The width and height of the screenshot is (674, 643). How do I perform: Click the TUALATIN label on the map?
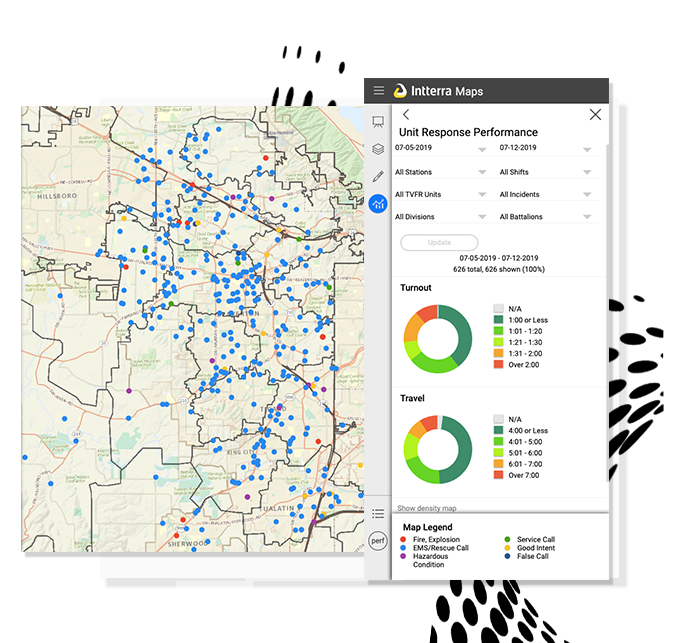[x=277, y=508]
